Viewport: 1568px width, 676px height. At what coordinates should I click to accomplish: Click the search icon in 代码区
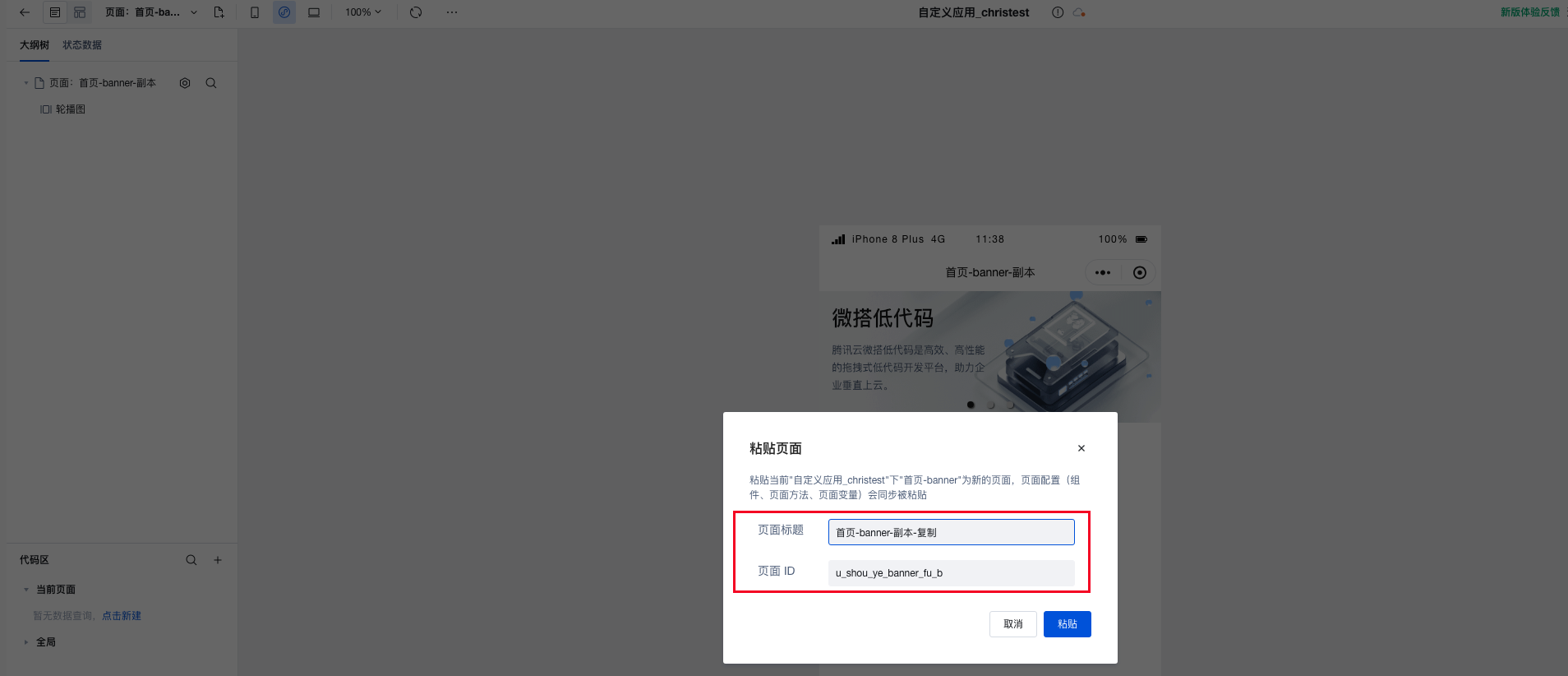point(191,560)
